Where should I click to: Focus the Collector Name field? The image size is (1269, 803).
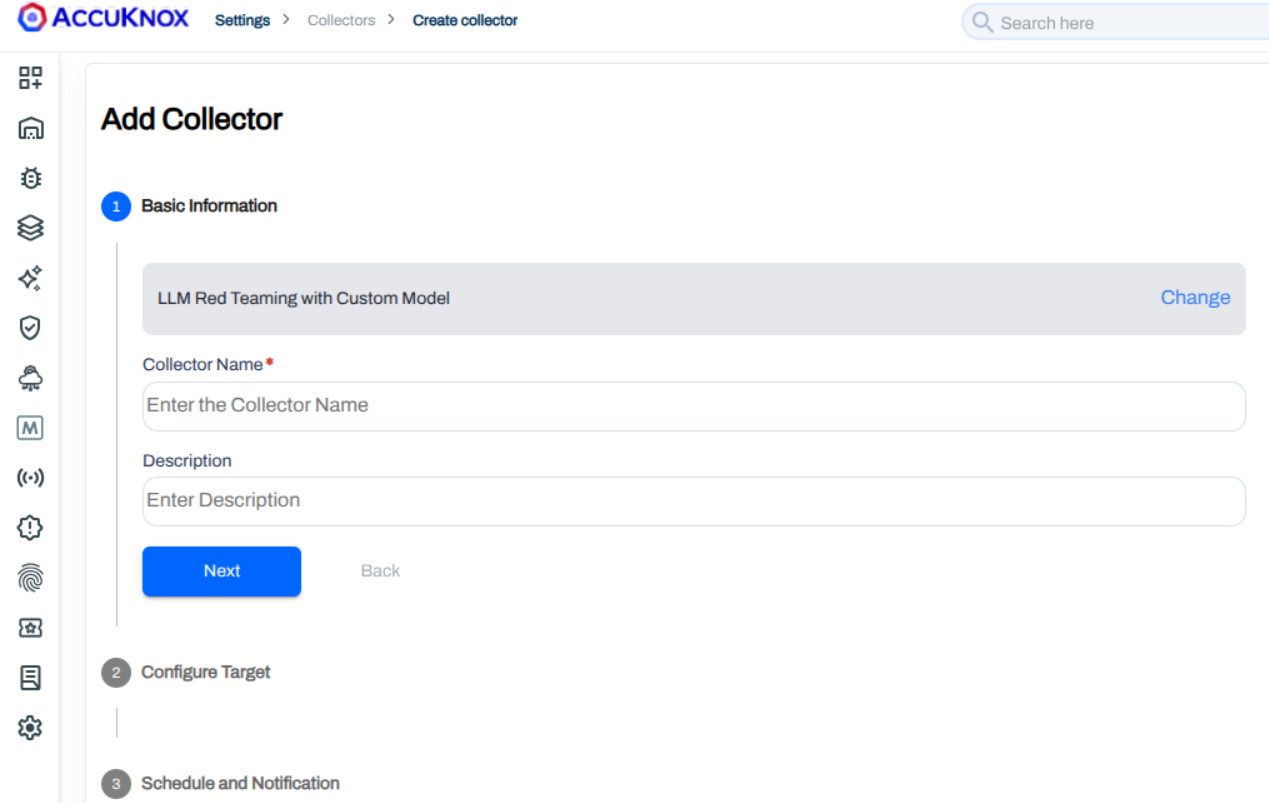(x=694, y=406)
